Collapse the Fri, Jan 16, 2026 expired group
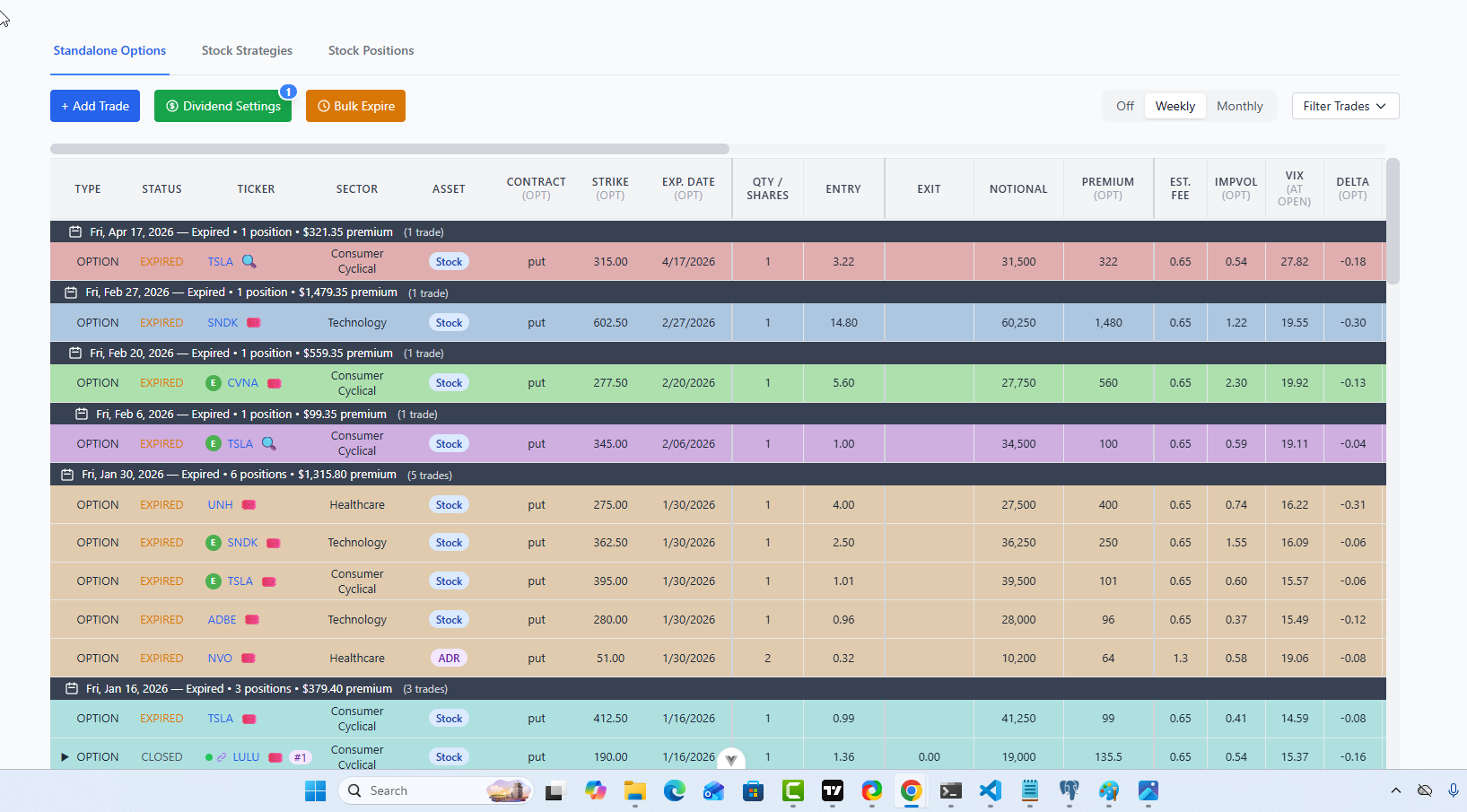Viewport: 1467px width, 812px height. click(718, 688)
